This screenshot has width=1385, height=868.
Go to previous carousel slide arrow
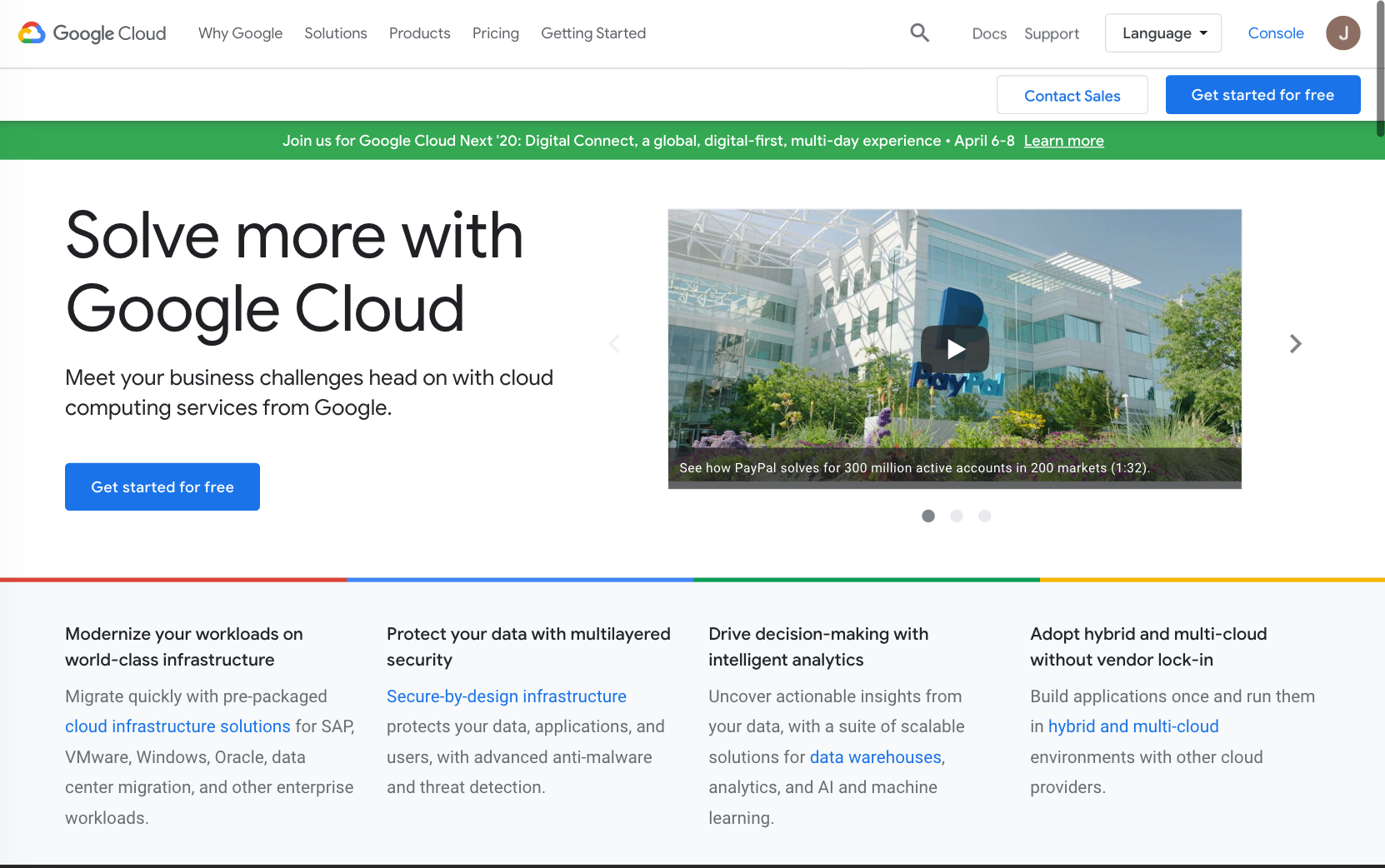click(x=614, y=344)
